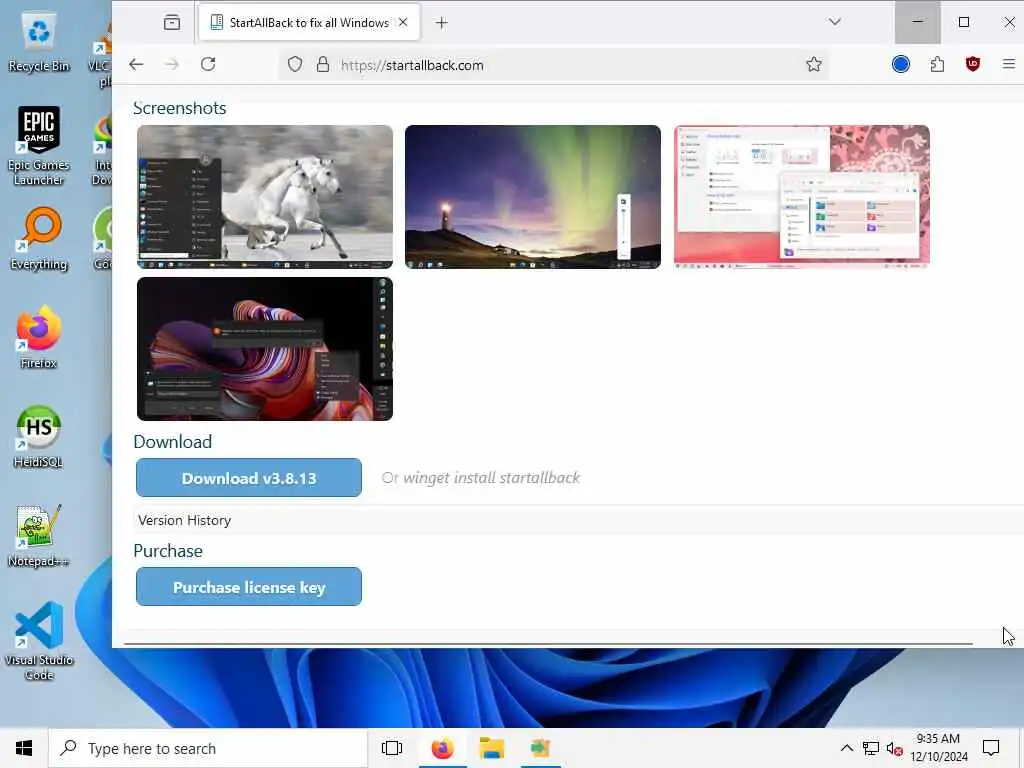Image resolution: width=1024 pixels, height=768 pixels.
Task: Open File Explorer from the taskbar
Action: click(491, 748)
